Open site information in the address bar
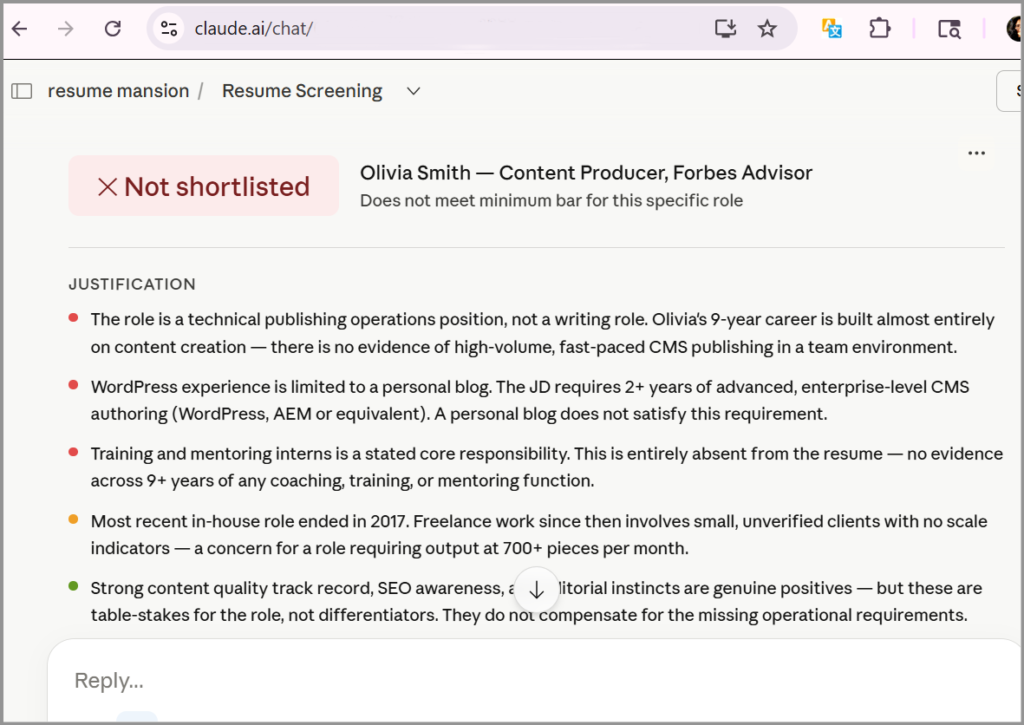1024x725 pixels. [168, 28]
